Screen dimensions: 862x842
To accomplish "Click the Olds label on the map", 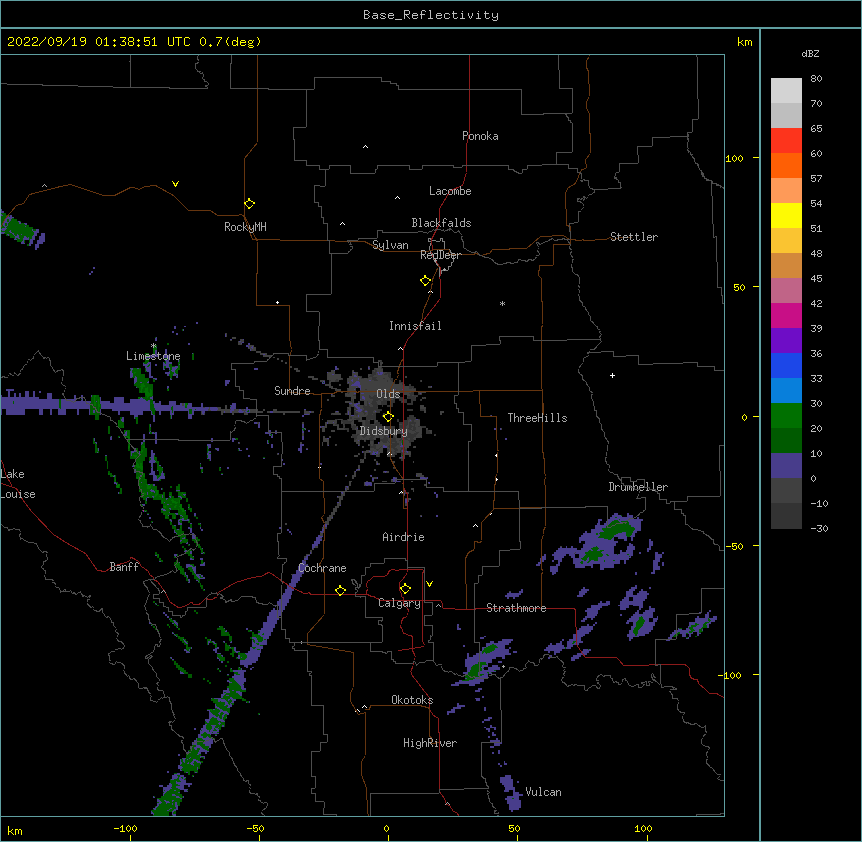I will pyautogui.click(x=388, y=394).
